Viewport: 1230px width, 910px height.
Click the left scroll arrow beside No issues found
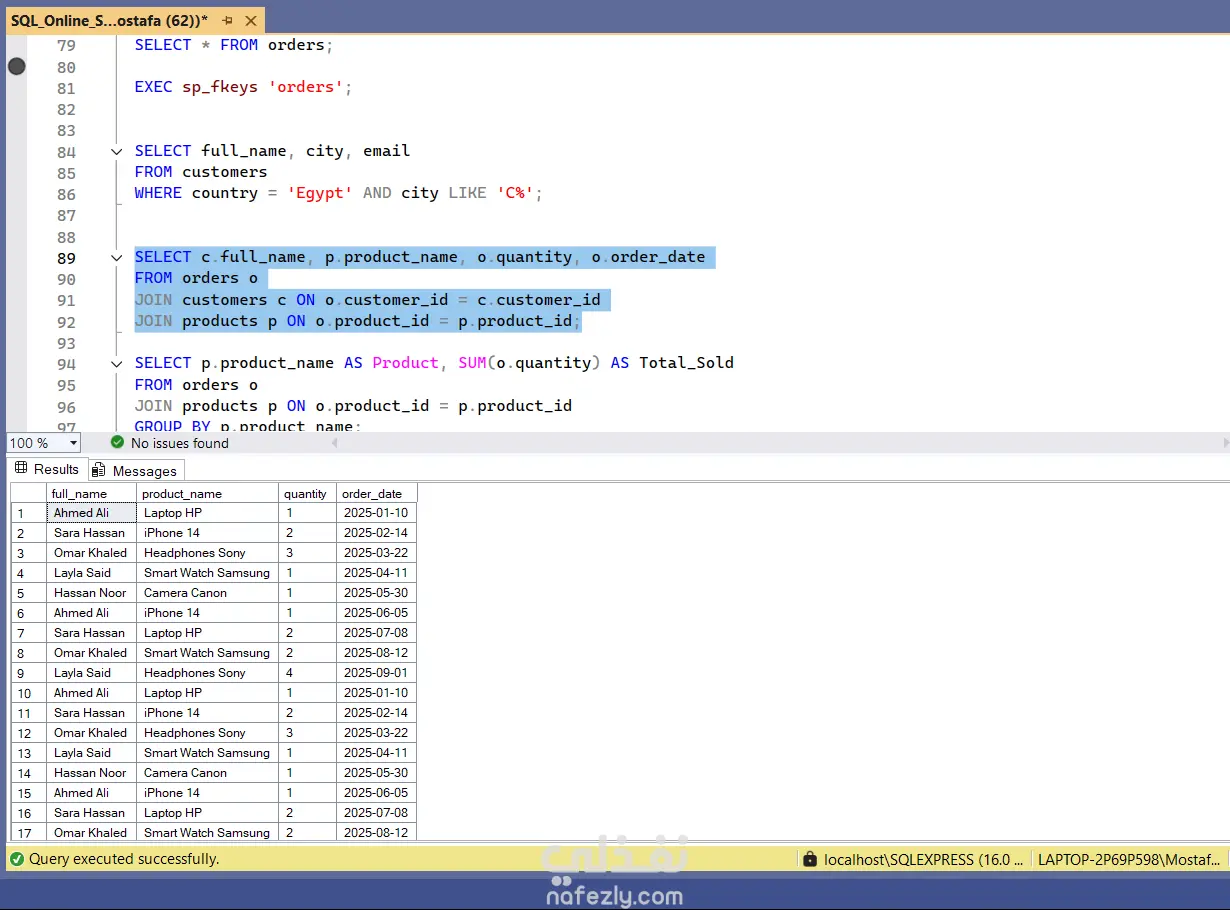coord(334,443)
